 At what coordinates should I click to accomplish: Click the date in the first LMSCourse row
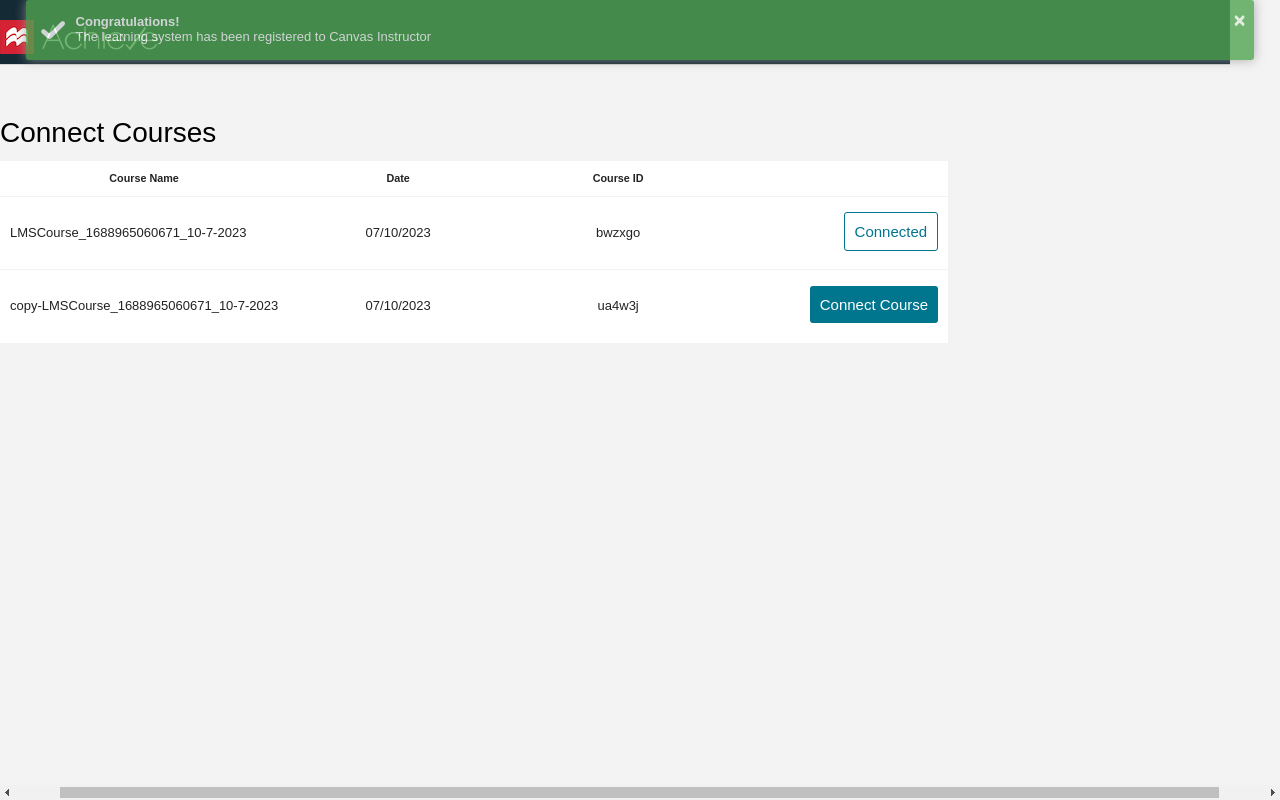(x=398, y=233)
